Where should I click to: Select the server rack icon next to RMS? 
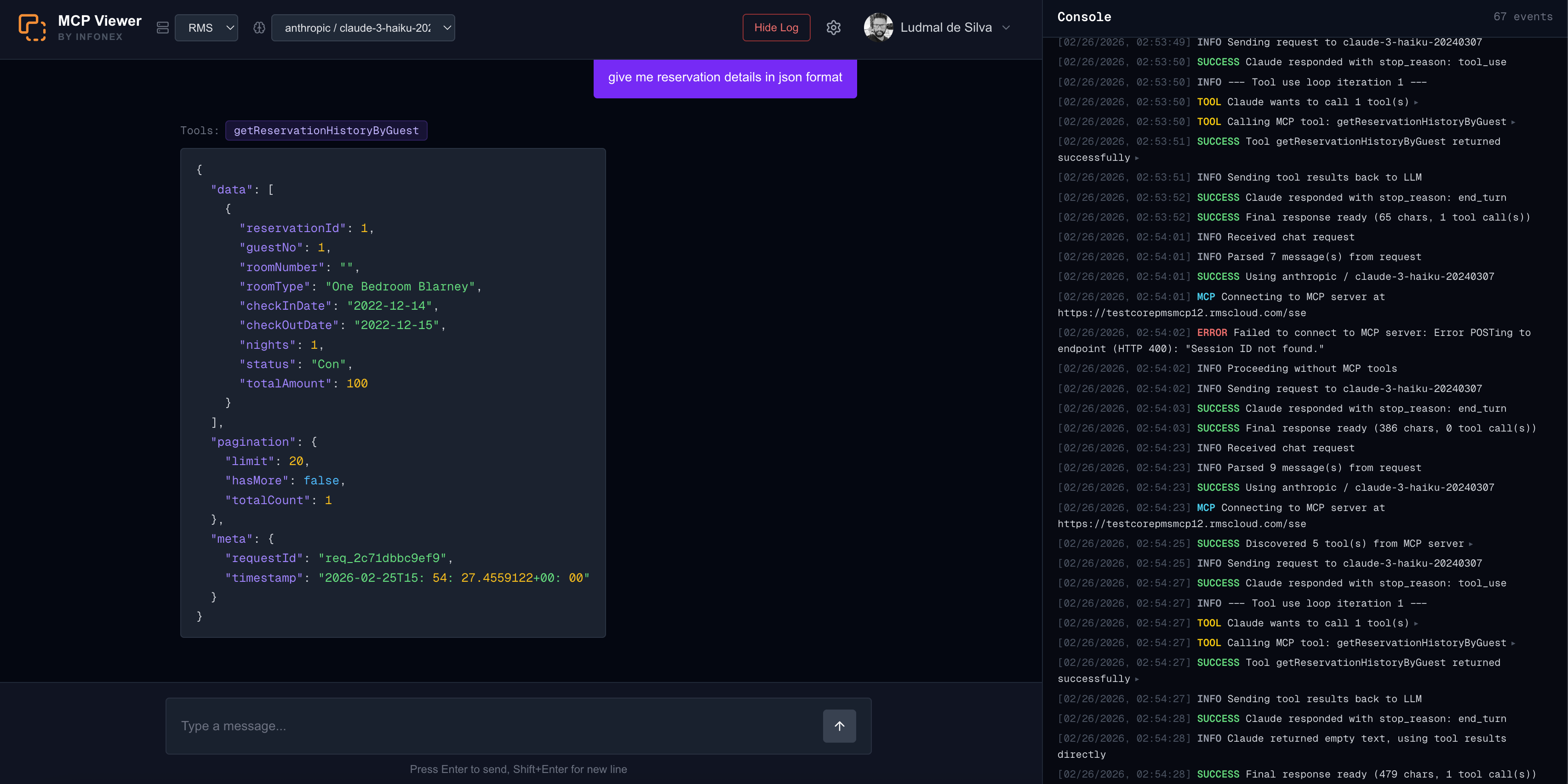[x=162, y=28]
